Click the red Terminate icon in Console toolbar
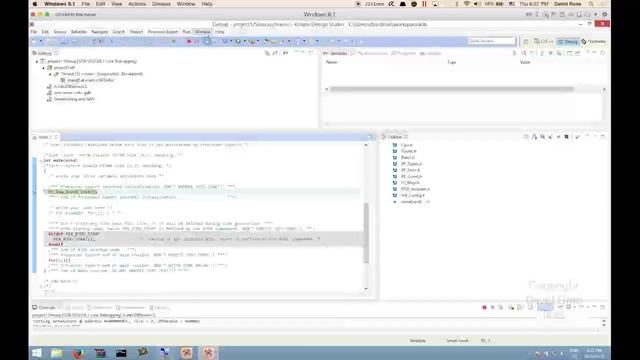640x360 pixels. coord(484,307)
